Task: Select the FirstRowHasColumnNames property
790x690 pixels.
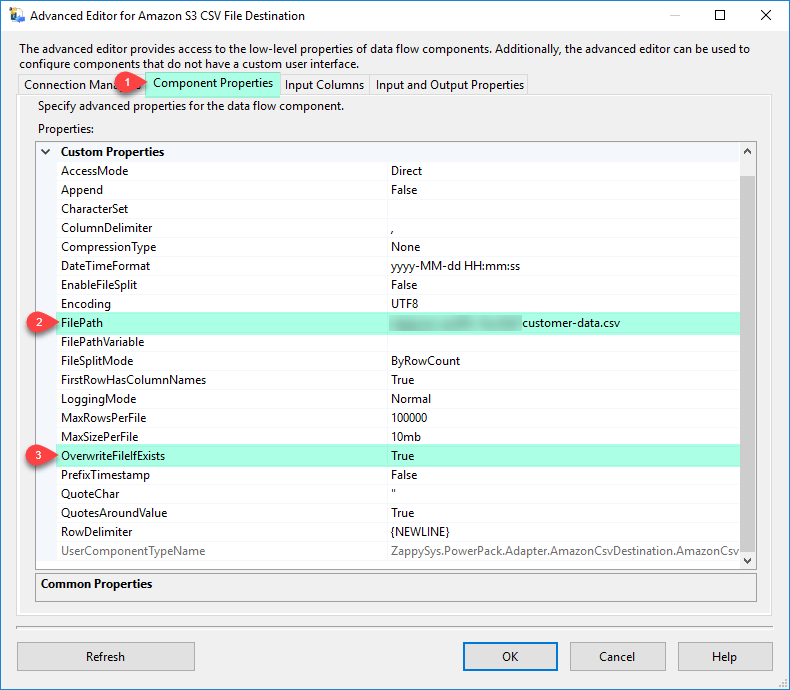Action: 134,380
